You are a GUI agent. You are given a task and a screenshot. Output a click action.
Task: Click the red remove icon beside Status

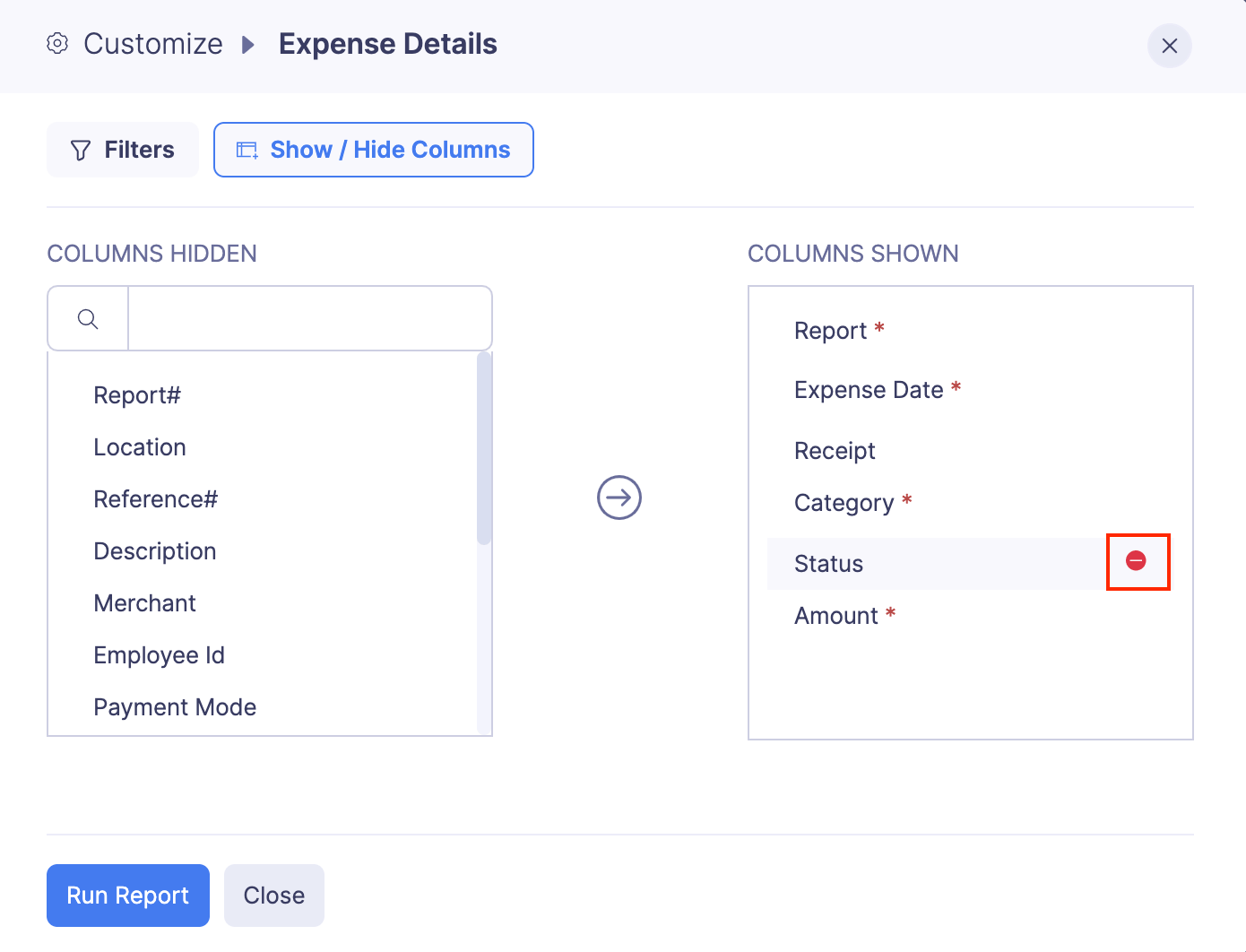point(1136,561)
